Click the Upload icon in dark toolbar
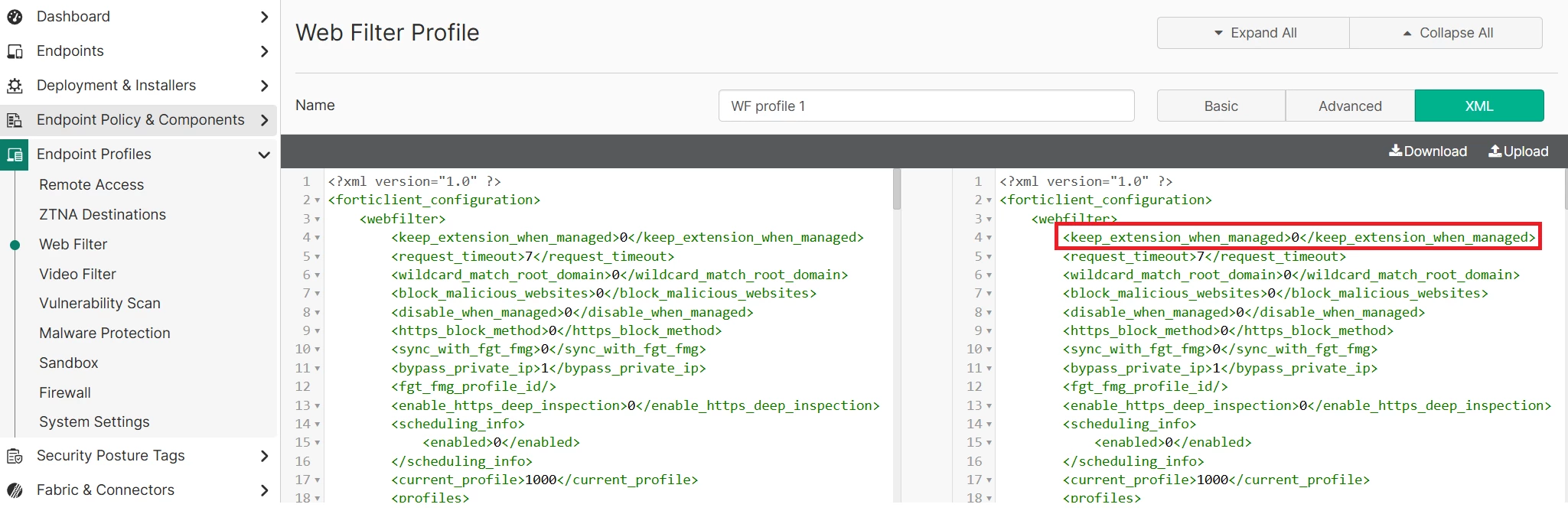Viewport: 1568px width, 514px height. (1495, 151)
